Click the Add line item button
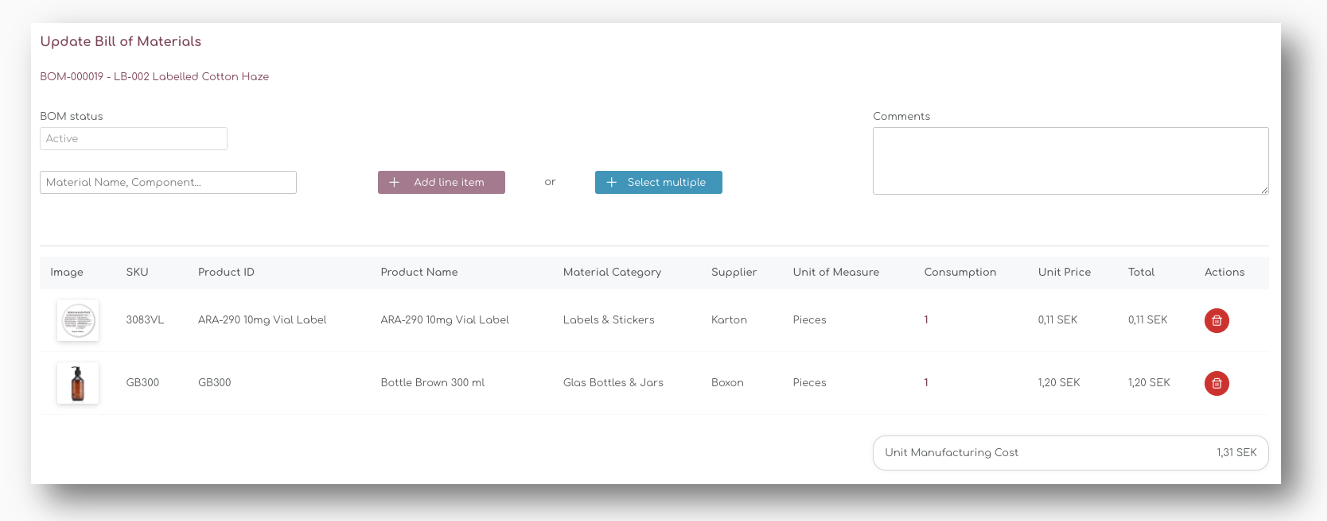This screenshot has height=521, width=1327. (441, 182)
